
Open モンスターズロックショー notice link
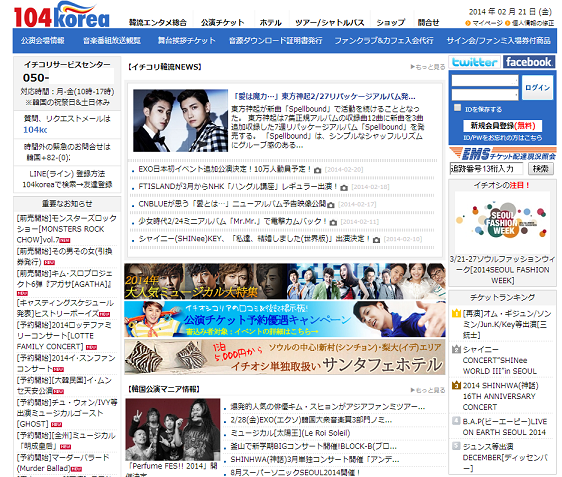[x=67, y=229]
